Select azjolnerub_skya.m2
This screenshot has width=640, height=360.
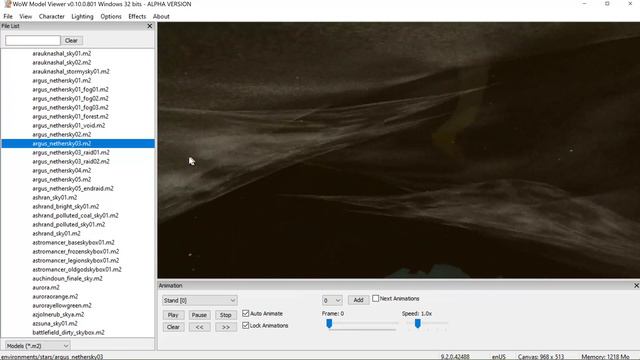(x=58, y=314)
